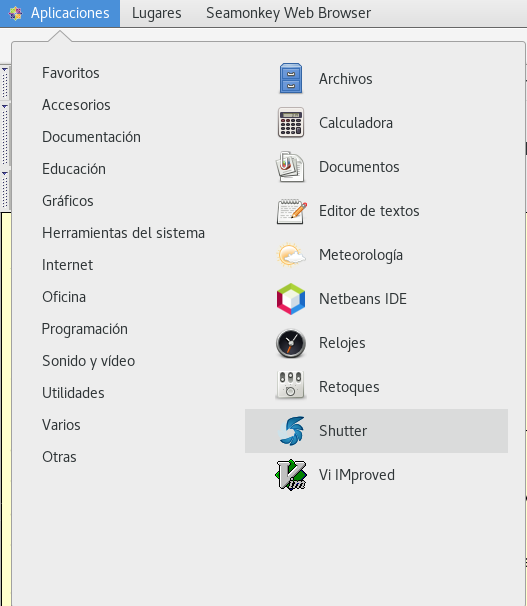Open the Vi IMproved Vim icon

pos(291,475)
